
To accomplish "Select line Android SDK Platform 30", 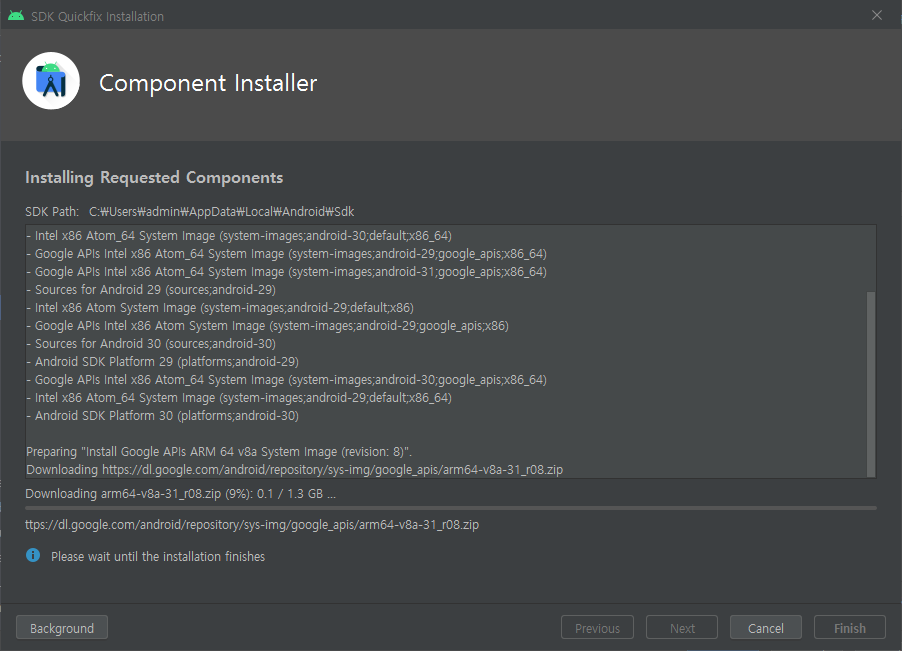I will (x=163, y=416).
